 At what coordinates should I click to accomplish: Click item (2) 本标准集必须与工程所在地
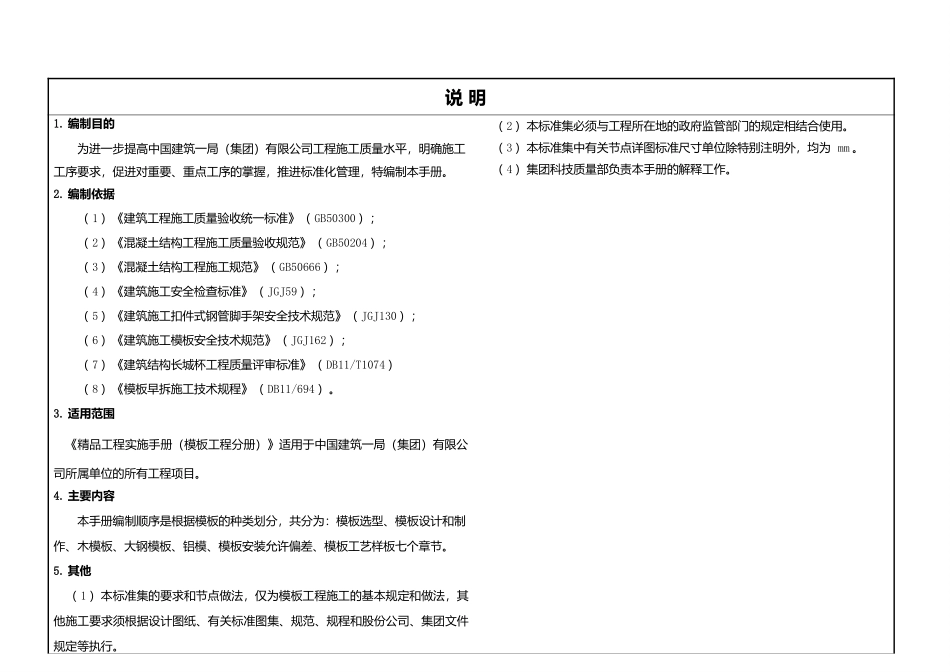coord(673,126)
